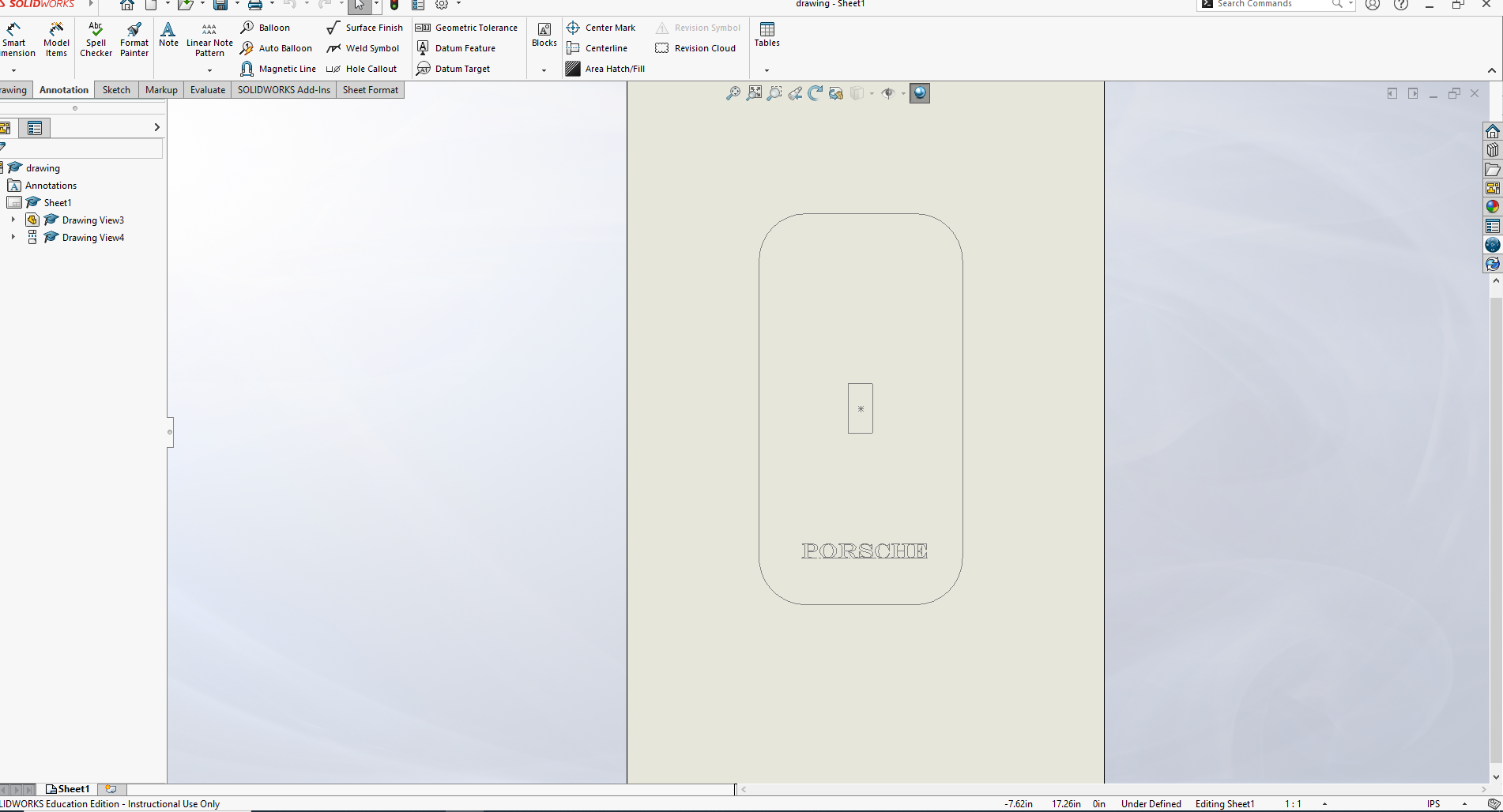Image resolution: width=1503 pixels, height=812 pixels.
Task: Insert a Center Mark
Action: [x=601, y=28]
